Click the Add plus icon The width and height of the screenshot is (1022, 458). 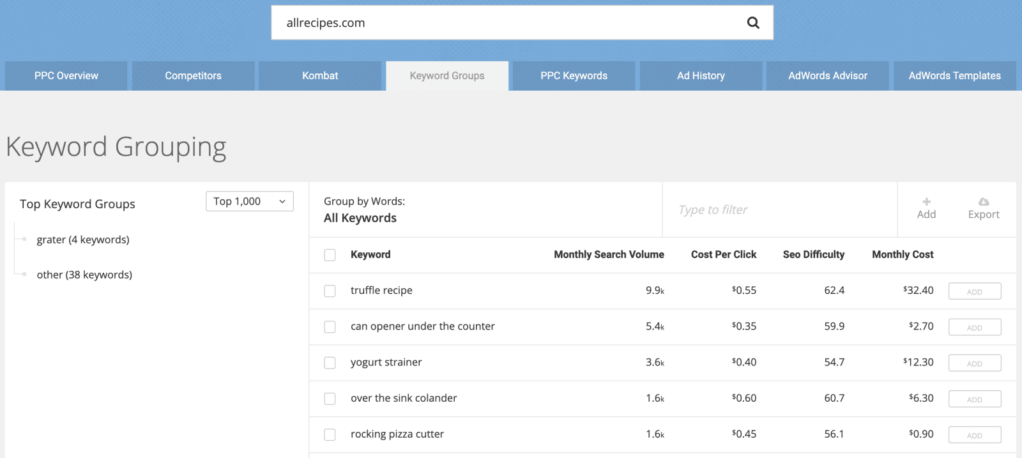tap(926, 202)
